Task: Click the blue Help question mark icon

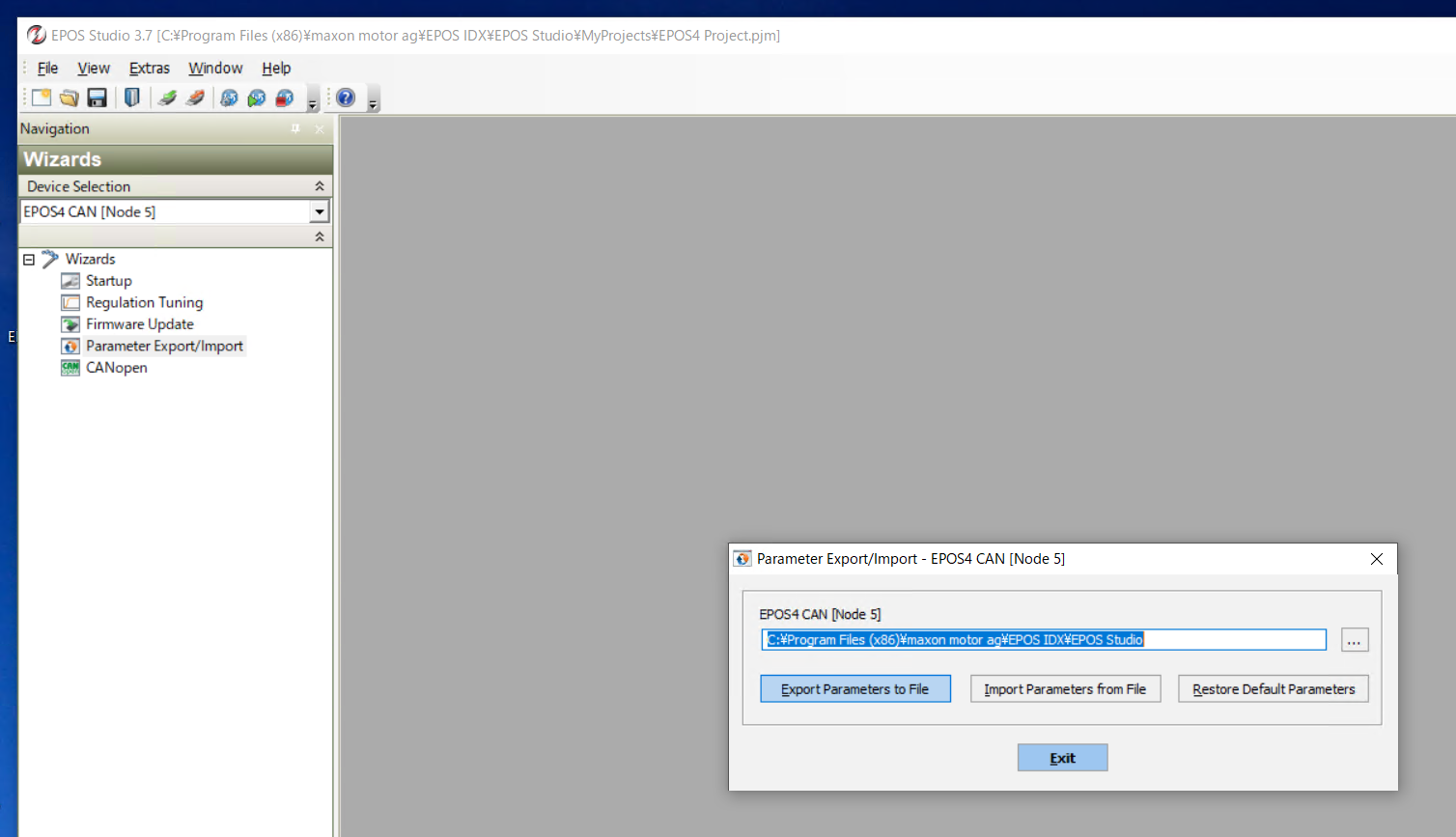Action: (x=346, y=98)
